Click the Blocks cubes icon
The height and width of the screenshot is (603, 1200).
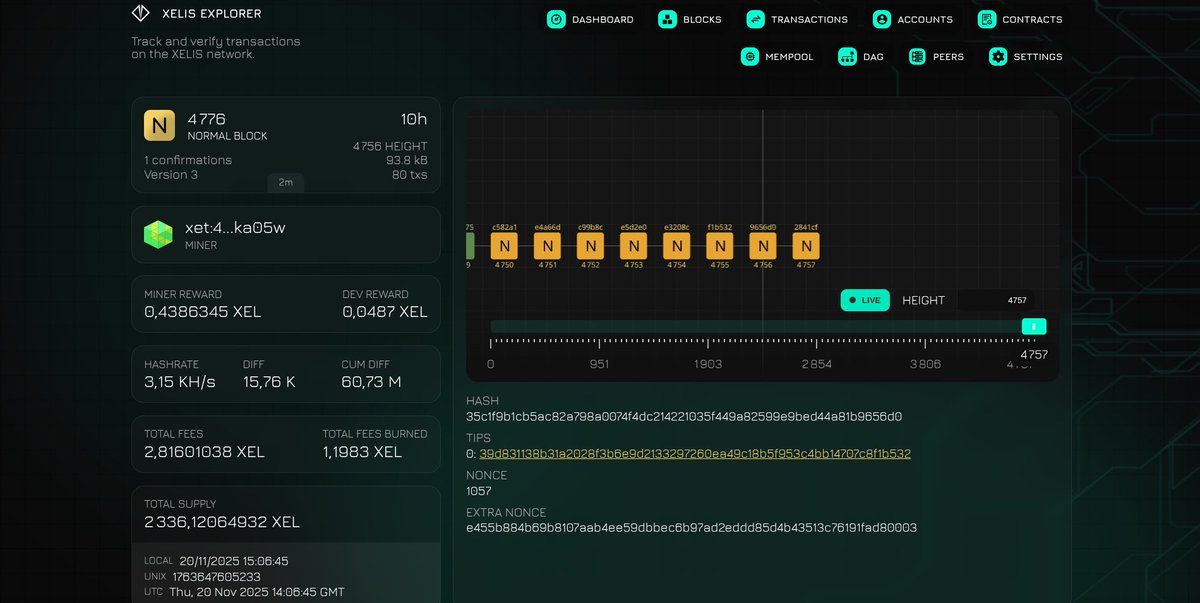(x=667, y=19)
